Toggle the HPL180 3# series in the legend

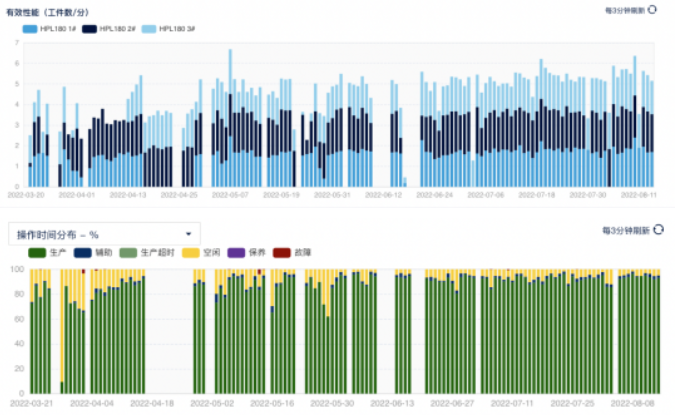(168, 29)
